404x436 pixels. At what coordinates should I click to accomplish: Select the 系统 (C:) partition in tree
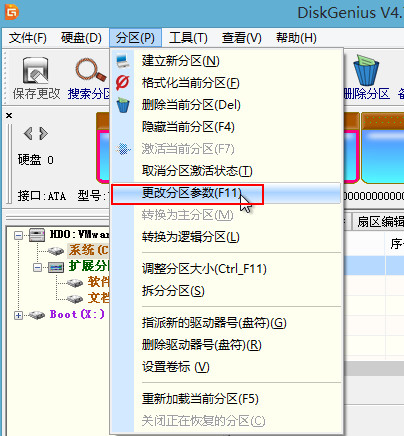tap(88, 250)
